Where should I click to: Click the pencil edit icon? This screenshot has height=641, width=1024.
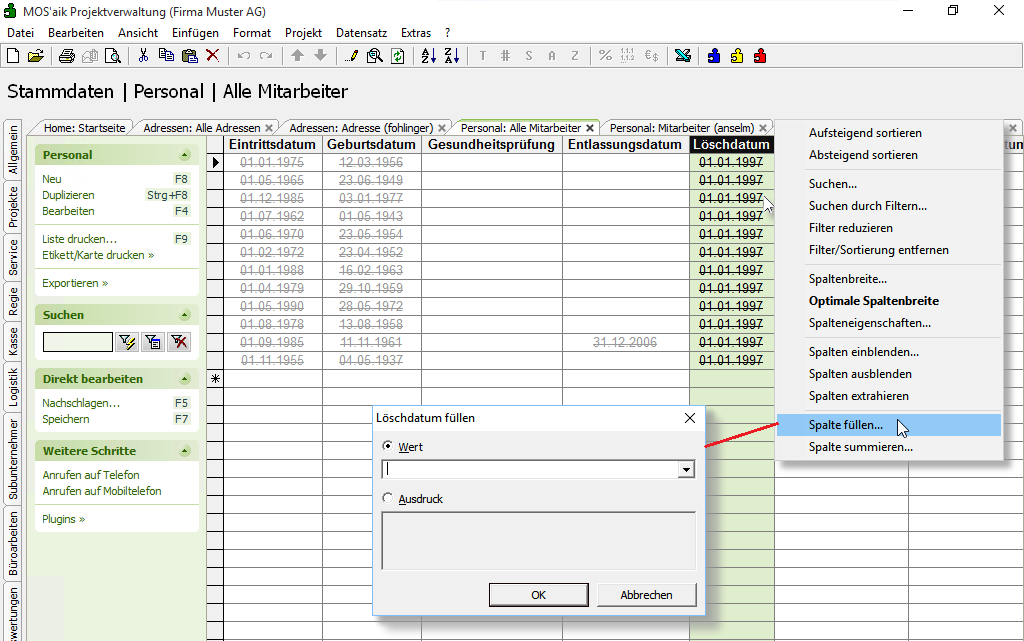click(x=351, y=56)
